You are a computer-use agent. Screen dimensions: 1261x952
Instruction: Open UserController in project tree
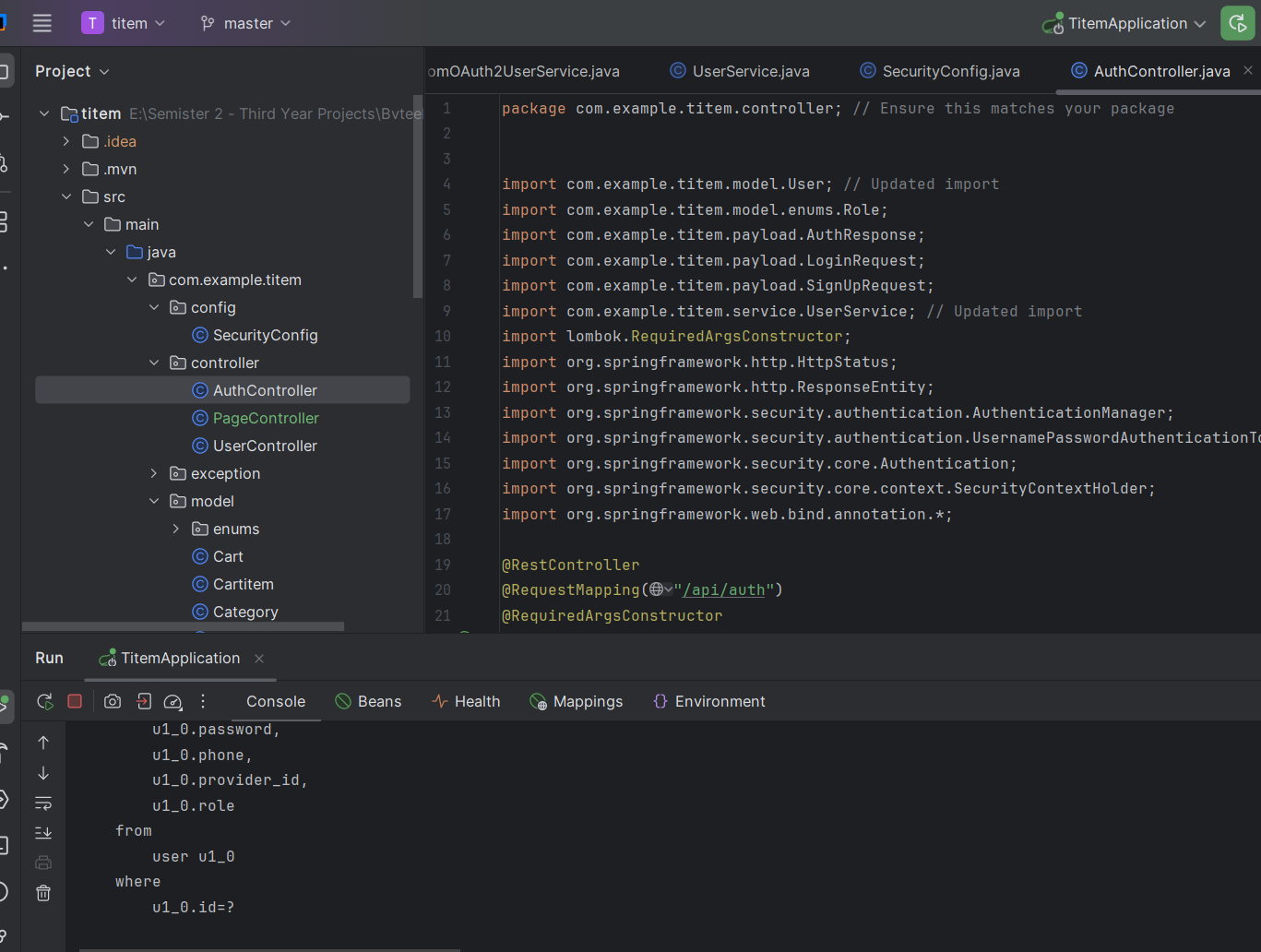click(x=255, y=446)
